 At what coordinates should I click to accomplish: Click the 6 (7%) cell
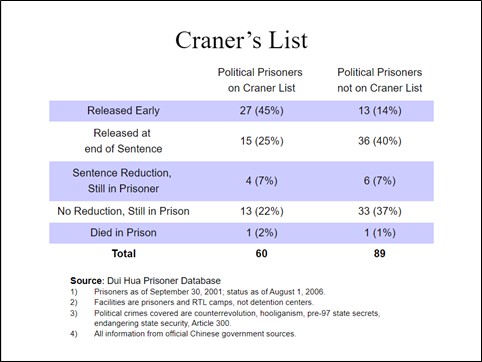click(x=380, y=181)
